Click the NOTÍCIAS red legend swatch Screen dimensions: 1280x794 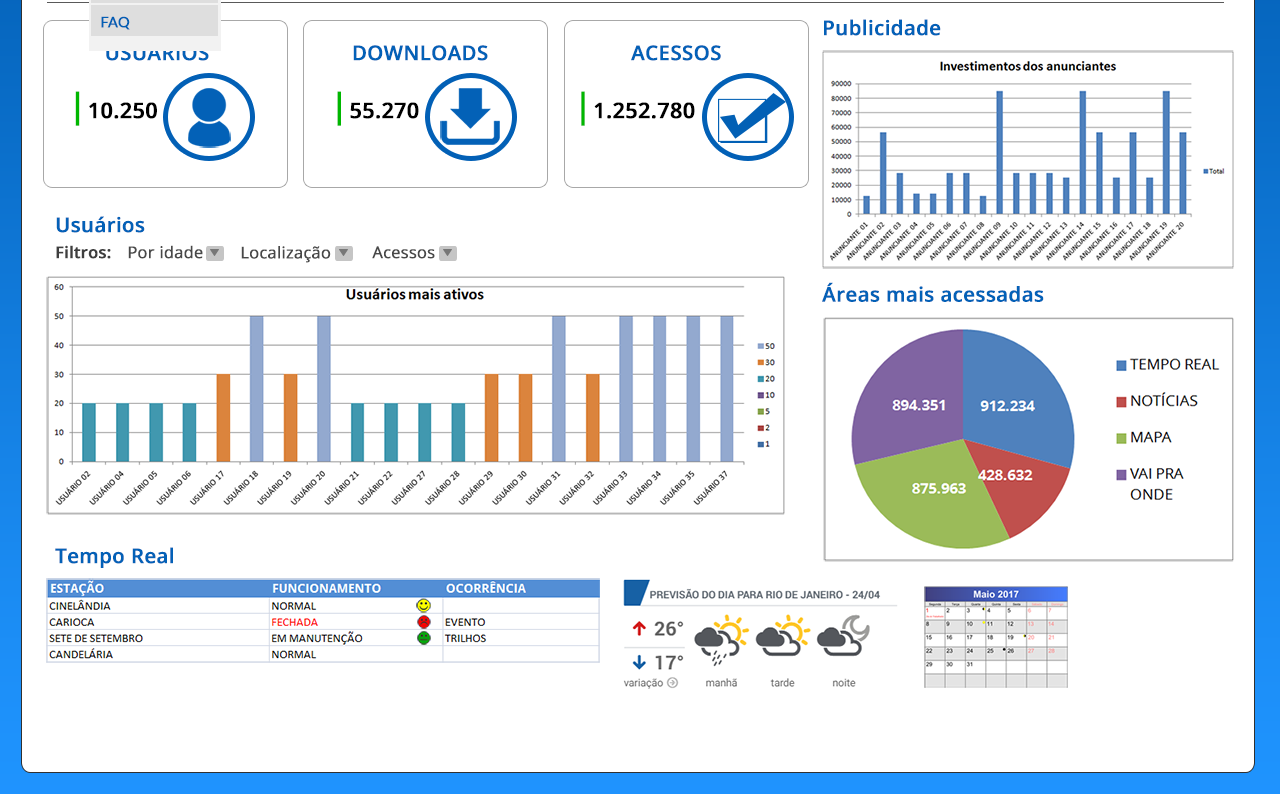(1121, 402)
